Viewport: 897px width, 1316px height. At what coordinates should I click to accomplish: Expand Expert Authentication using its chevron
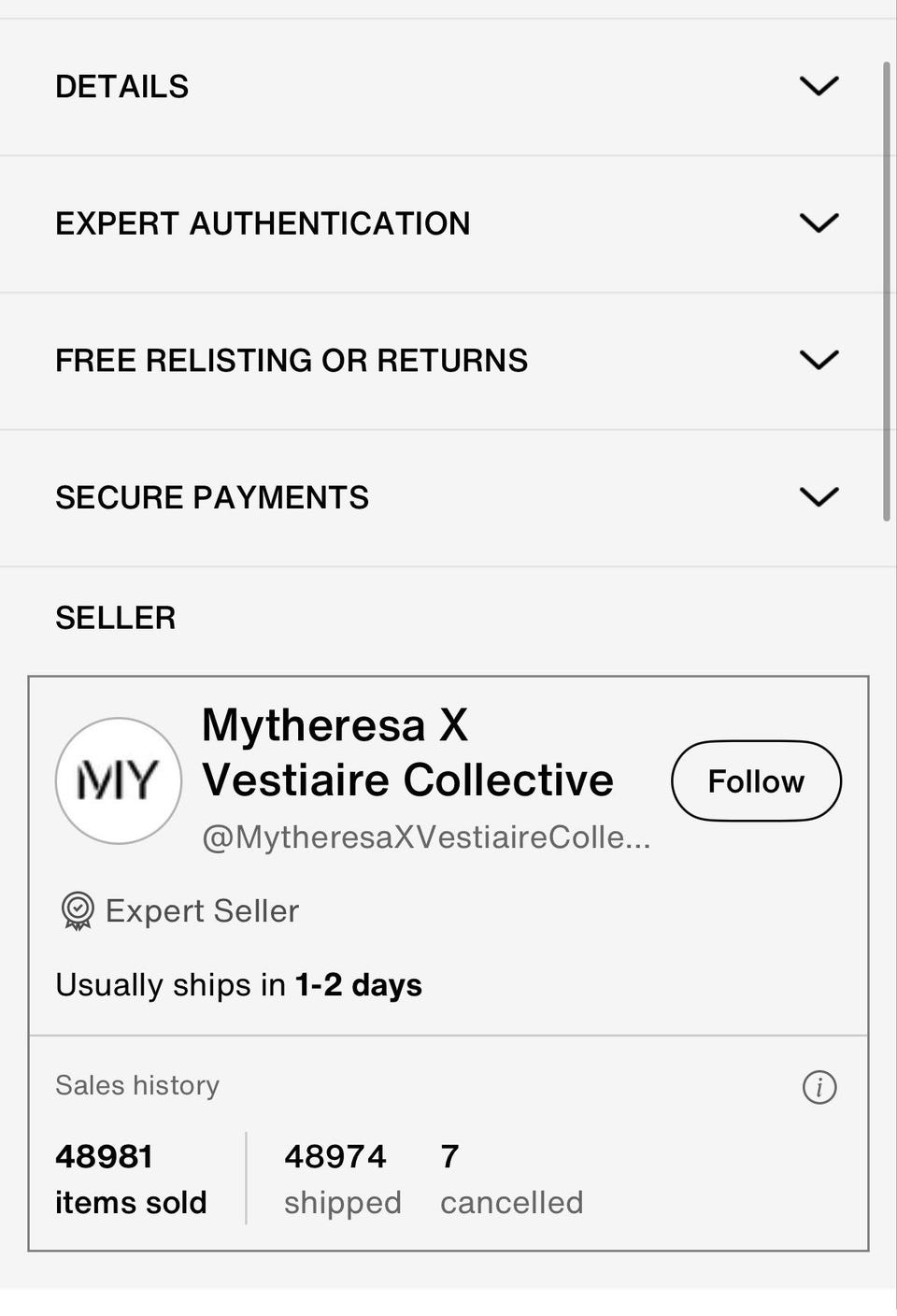(819, 223)
